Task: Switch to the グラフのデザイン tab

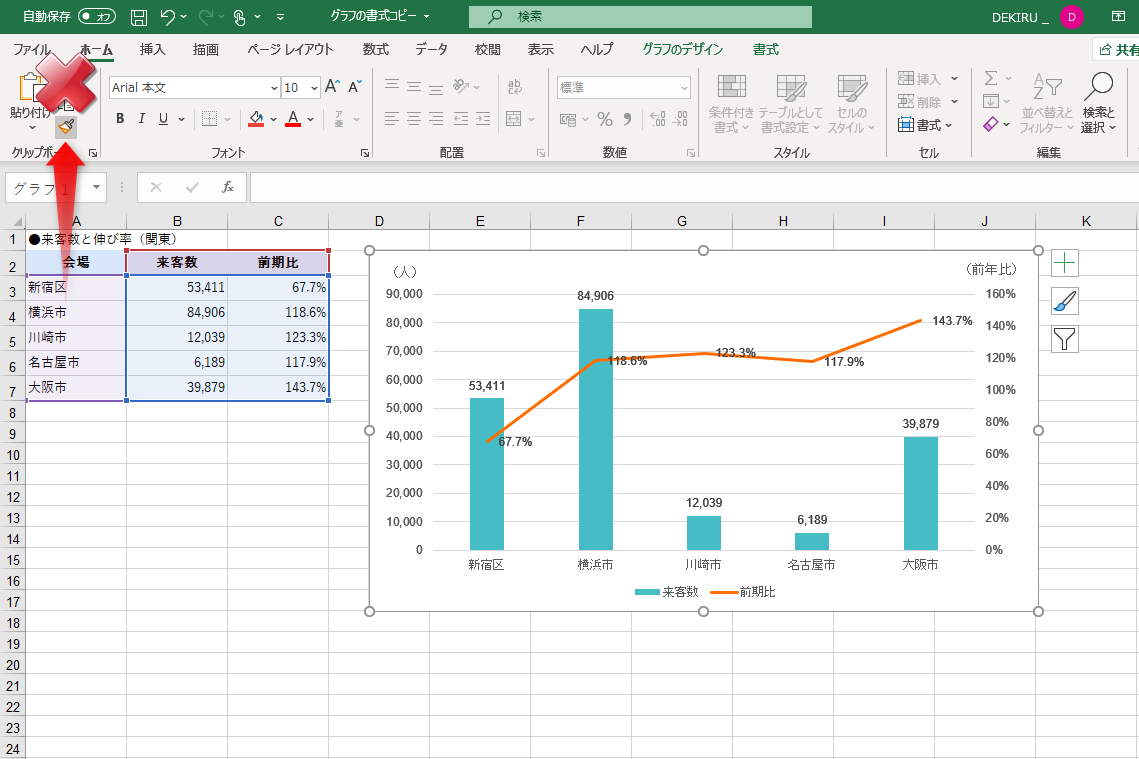Action: click(684, 49)
